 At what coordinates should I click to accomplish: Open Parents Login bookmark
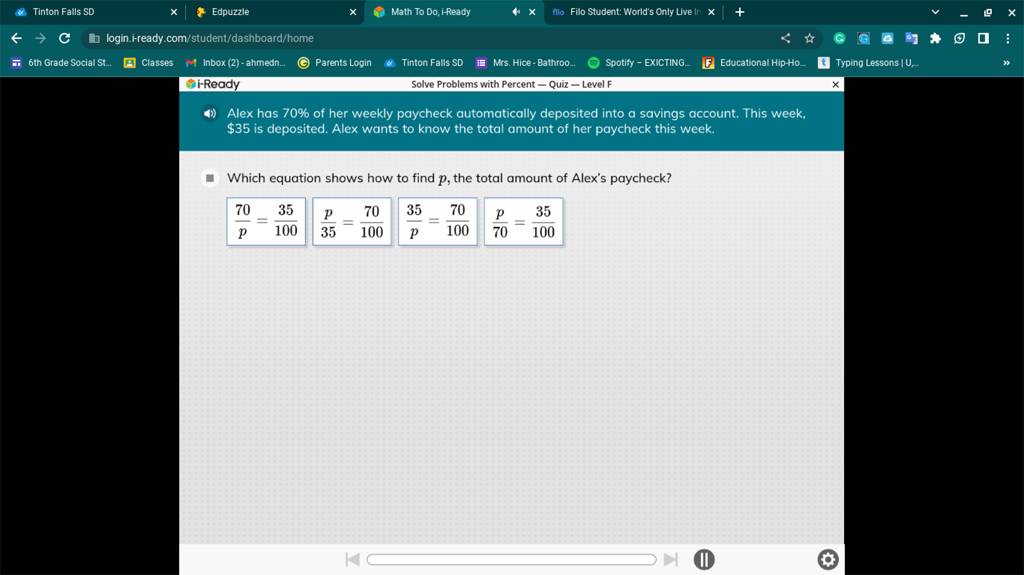pos(334,63)
